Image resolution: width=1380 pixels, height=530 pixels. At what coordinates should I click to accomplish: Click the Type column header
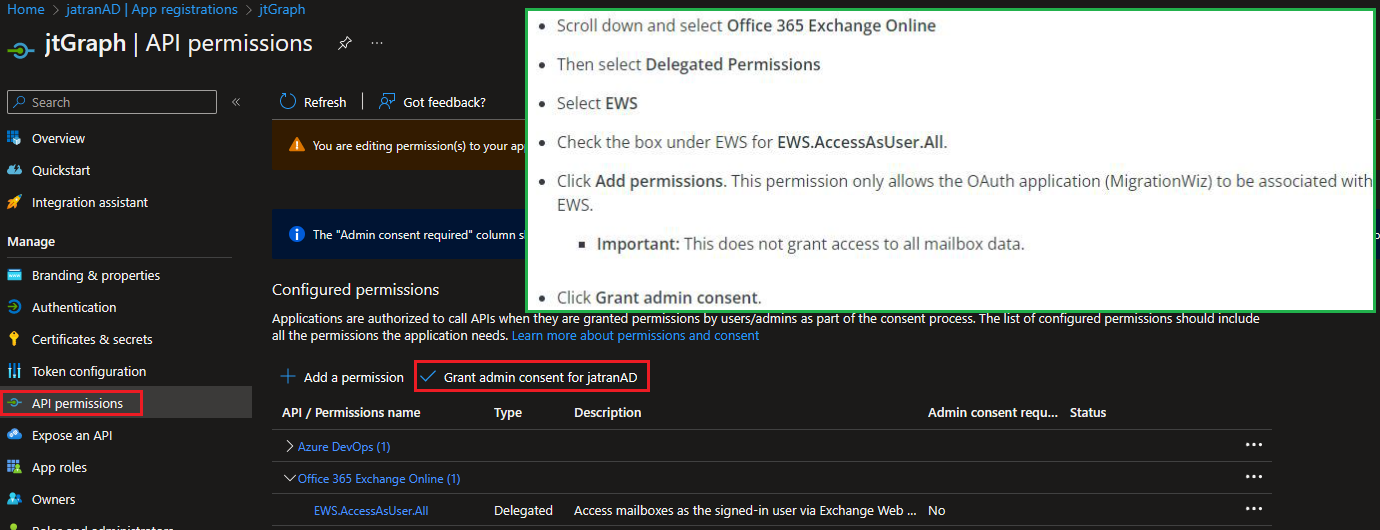[508, 412]
